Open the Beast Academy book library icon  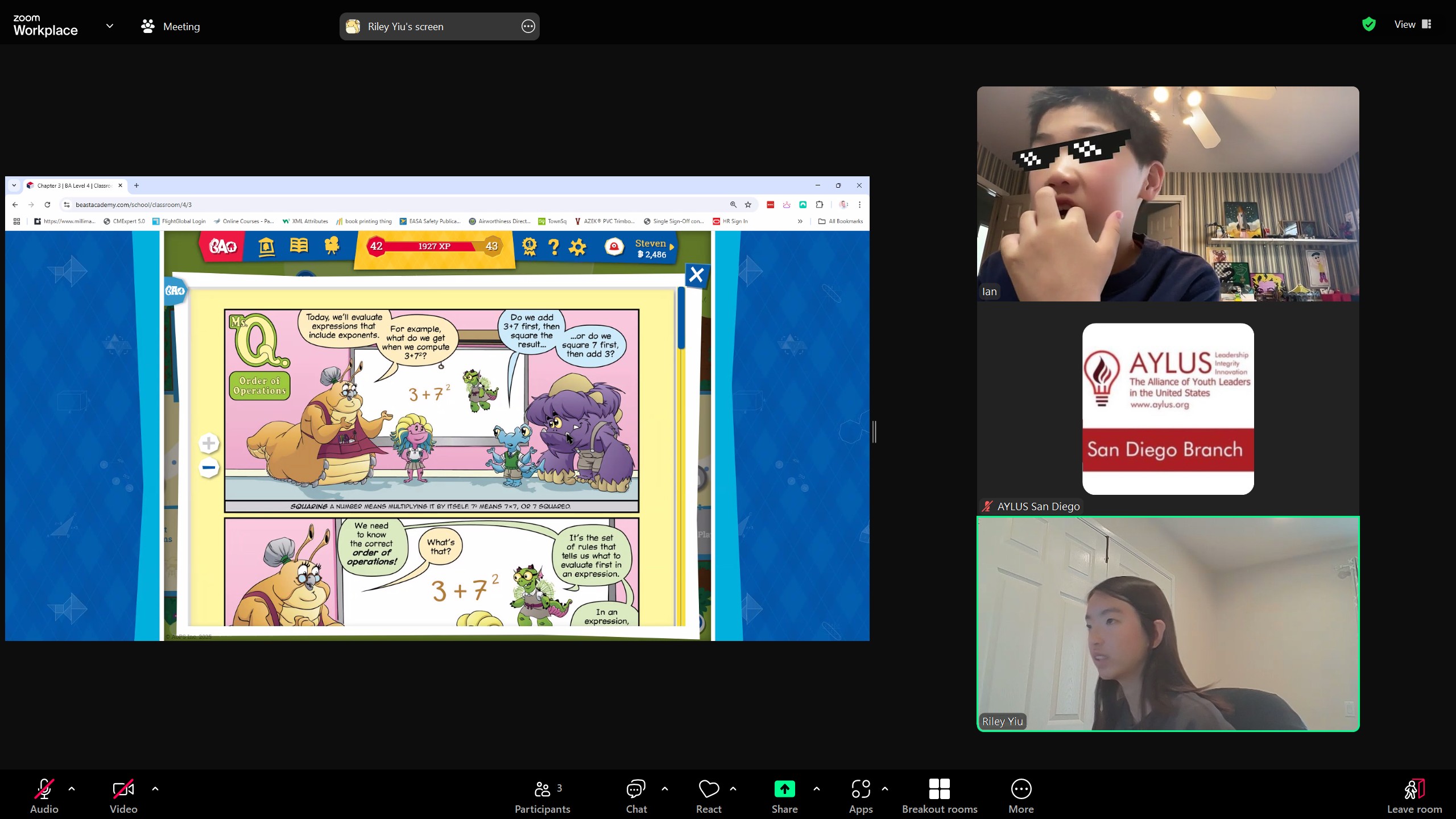tap(299, 246)
